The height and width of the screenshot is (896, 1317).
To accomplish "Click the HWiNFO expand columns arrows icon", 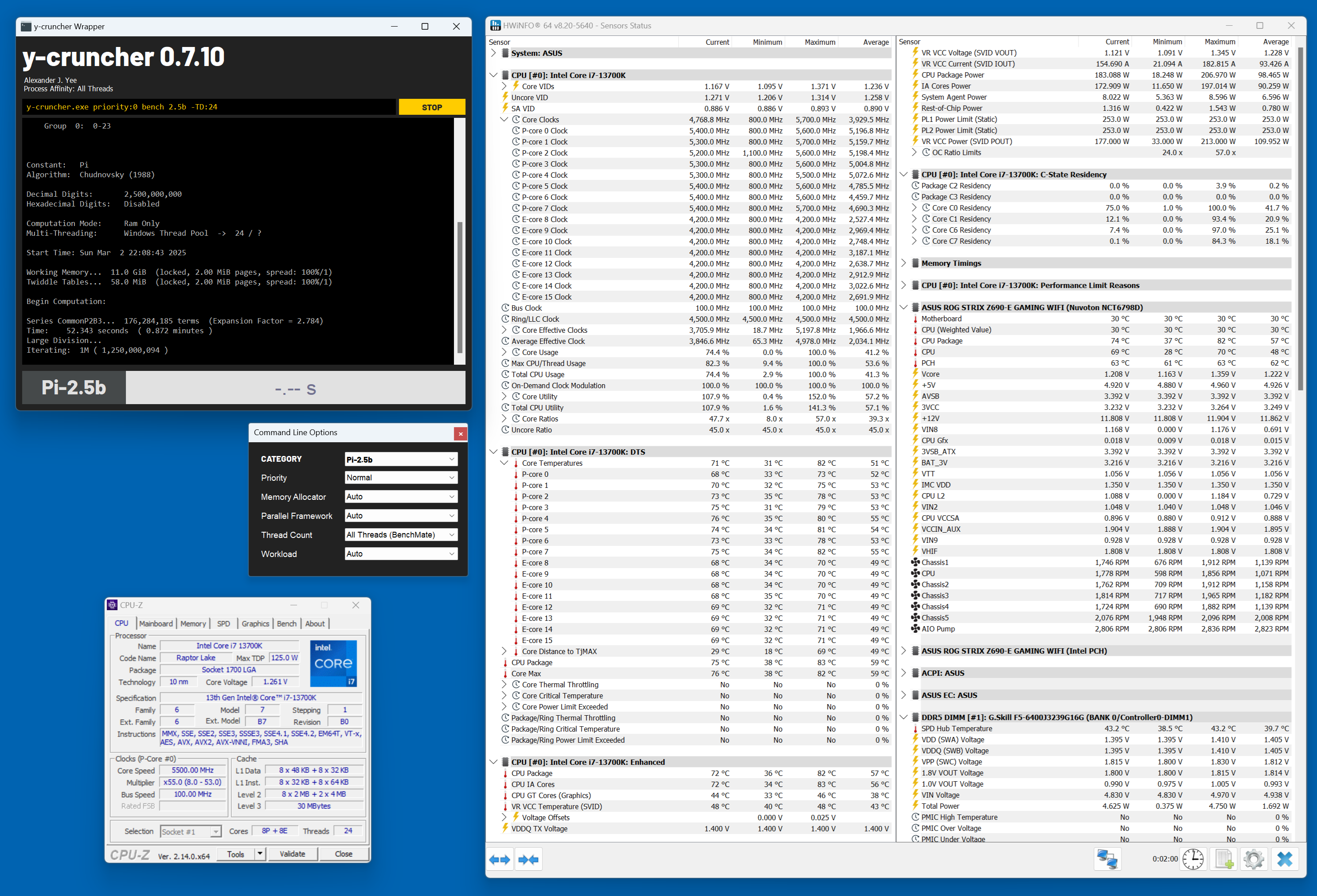I will point(499,859).
